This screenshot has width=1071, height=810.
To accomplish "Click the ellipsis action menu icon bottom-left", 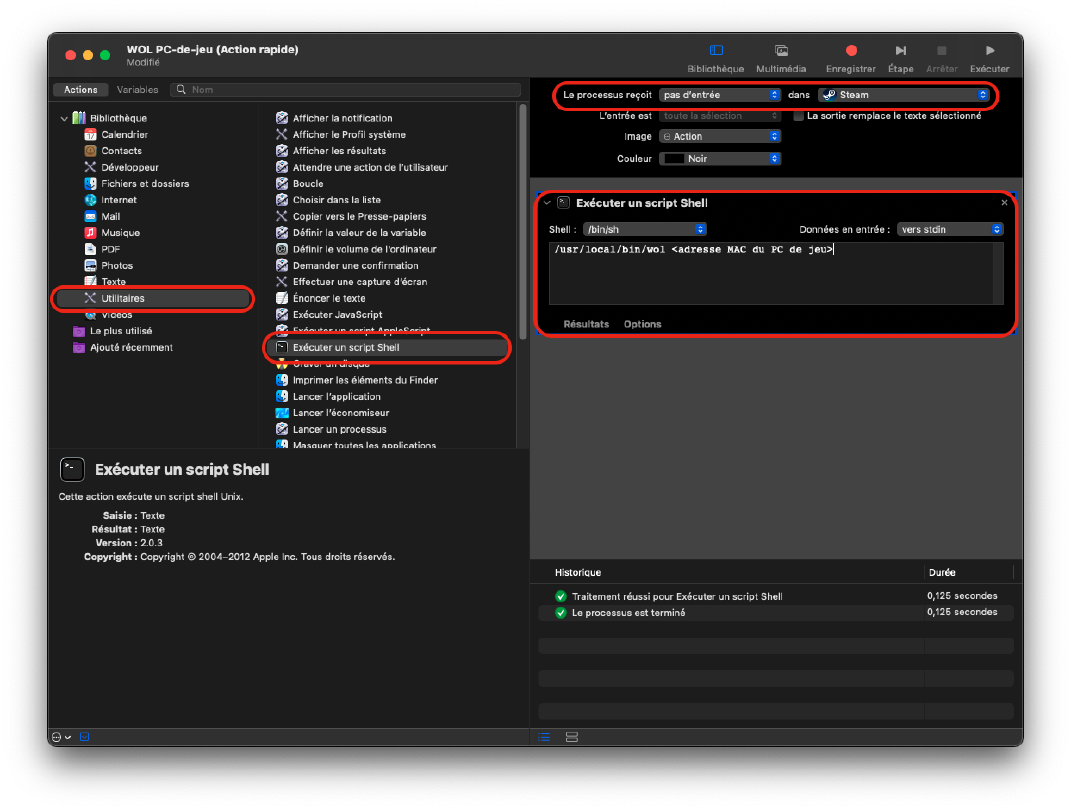I will coord(58,737).
